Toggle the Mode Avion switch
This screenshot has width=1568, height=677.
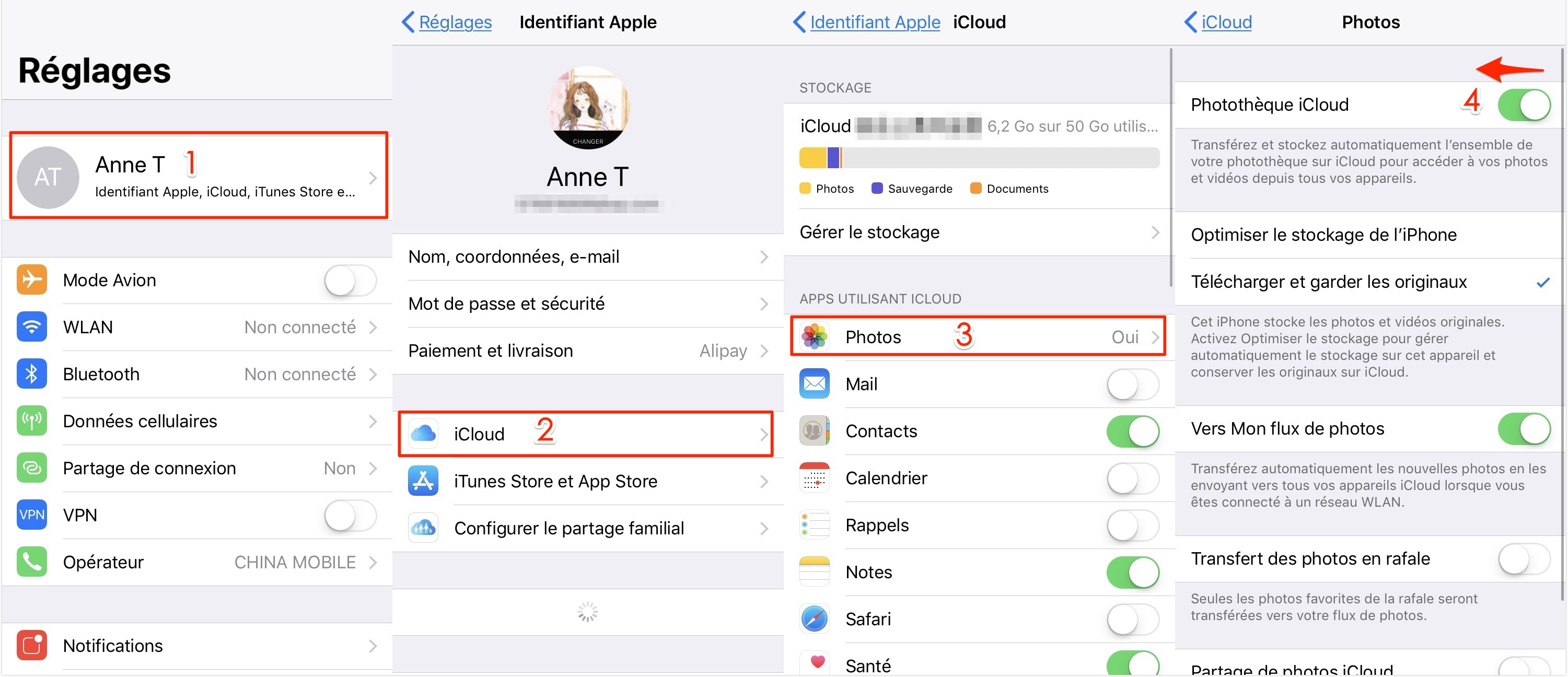click(350, 281)
